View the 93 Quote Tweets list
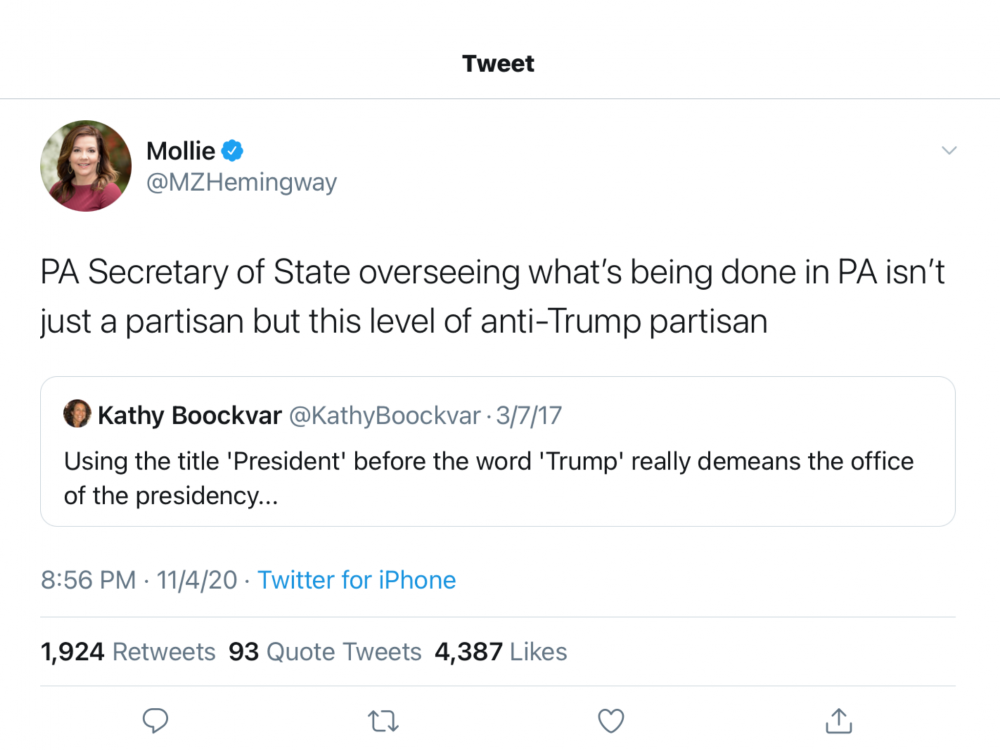The height and width of the screenshot is (750, 1000). pyautogui.click(x=325, y=652)
